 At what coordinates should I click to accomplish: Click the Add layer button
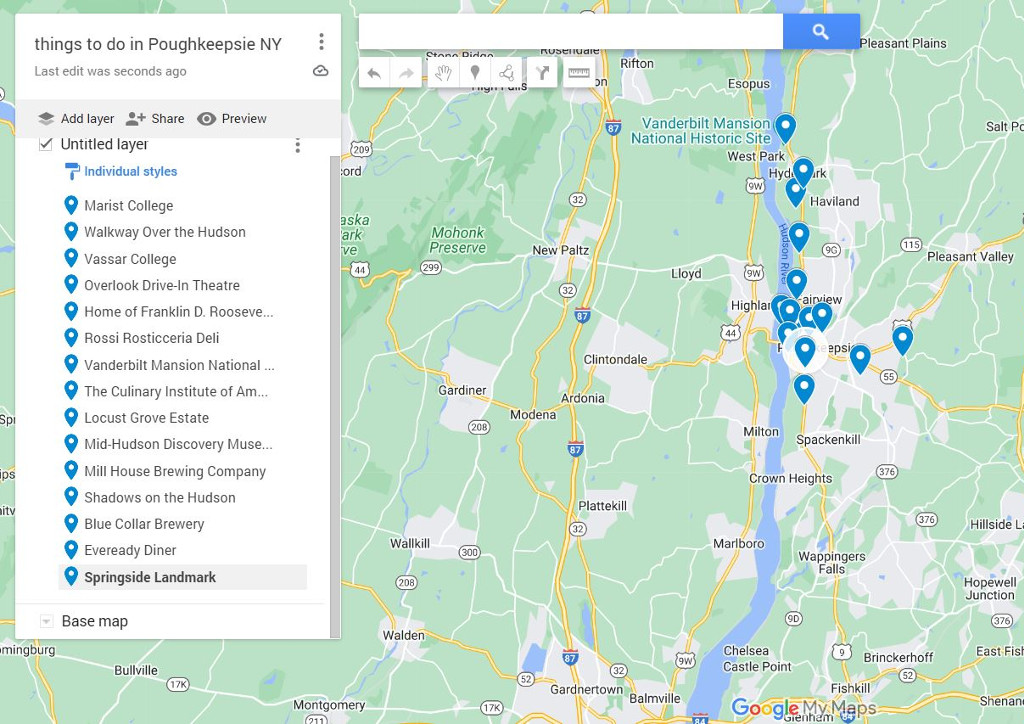click(x=76, y=119)
